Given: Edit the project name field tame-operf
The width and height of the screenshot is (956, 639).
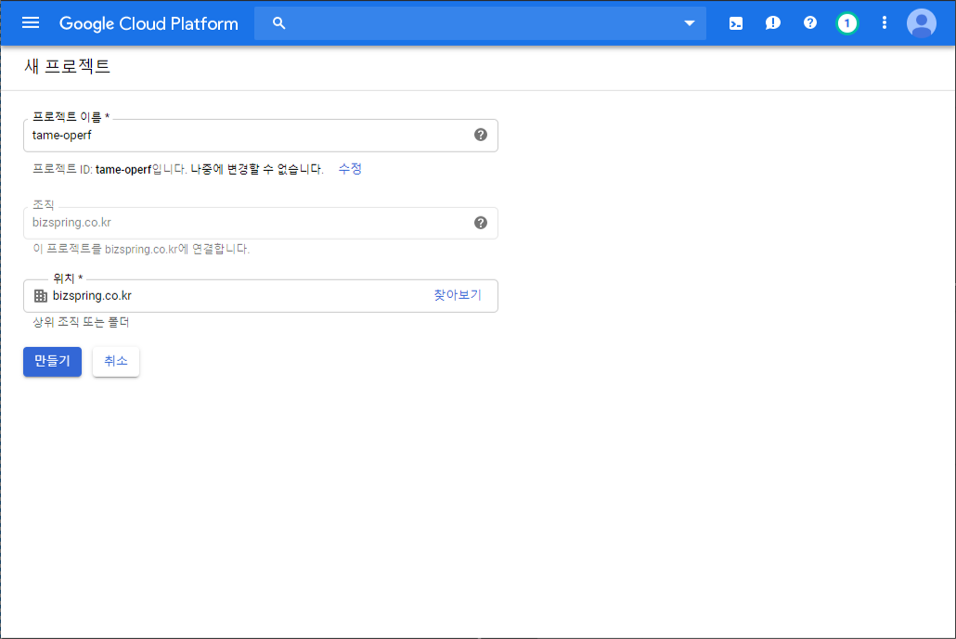Looking at the screenshot, I should tap(260, 135).
